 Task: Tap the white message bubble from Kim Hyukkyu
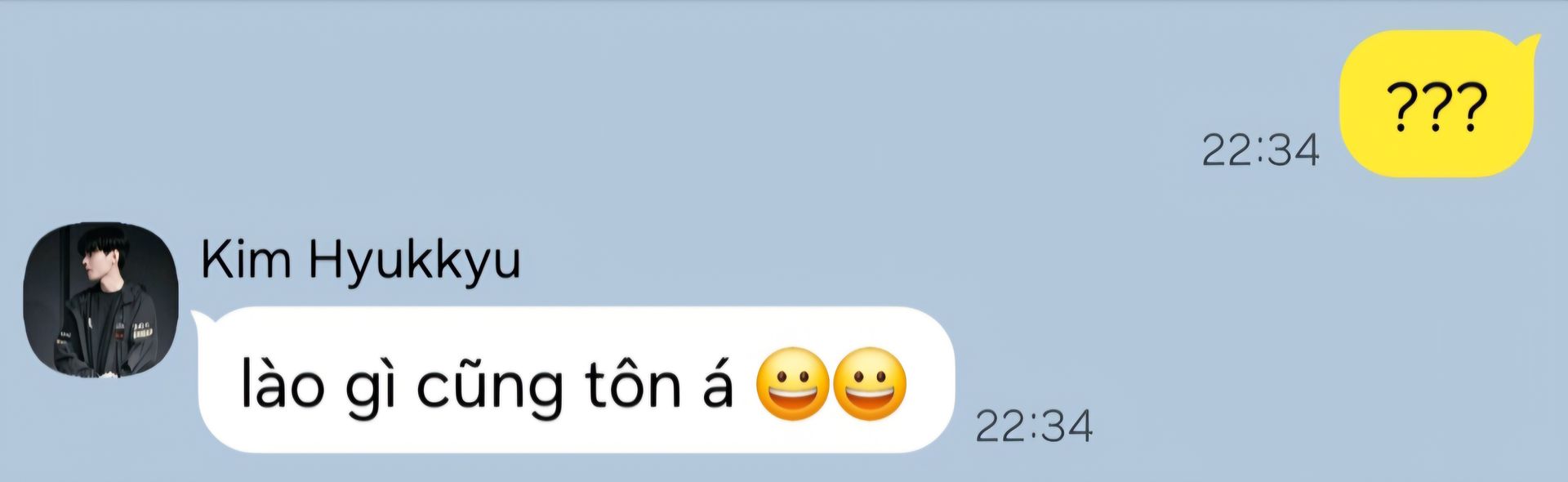(x=574, y=380)
